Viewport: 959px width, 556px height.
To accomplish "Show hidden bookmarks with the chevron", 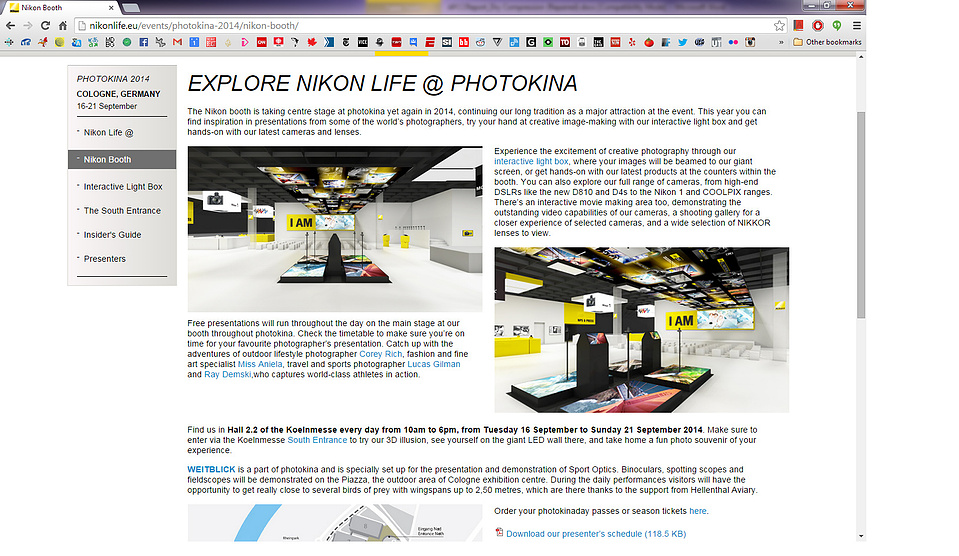I will (x=781, y=42).
